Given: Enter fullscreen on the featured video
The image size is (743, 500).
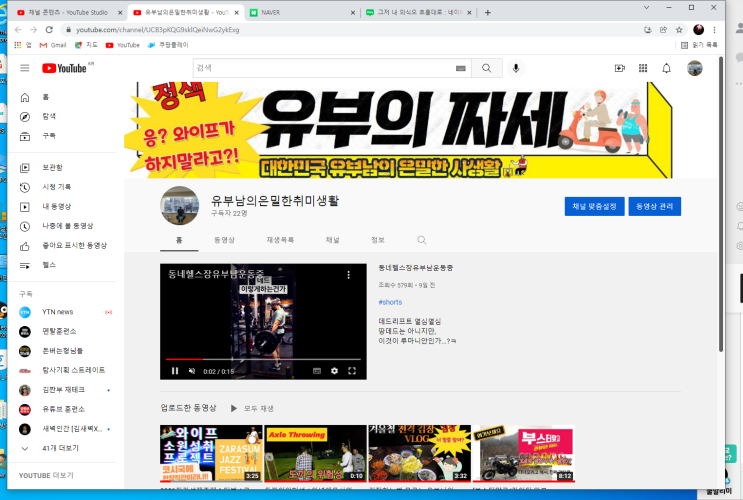Looking at the screenshot, I should pyautogui.click(x=352, y=371).
